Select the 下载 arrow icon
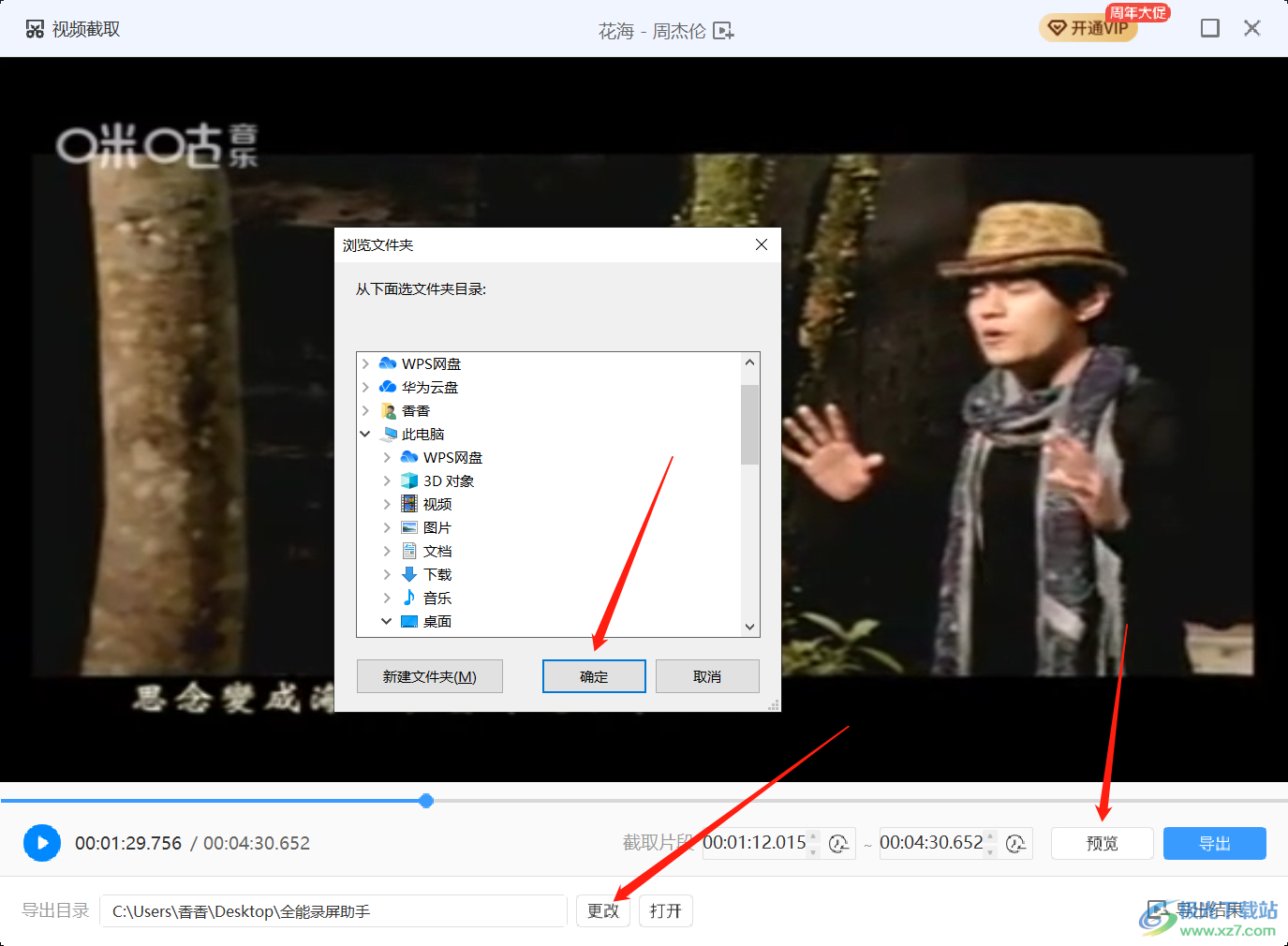Viewport: 1288px width, 946px height. 409,574
